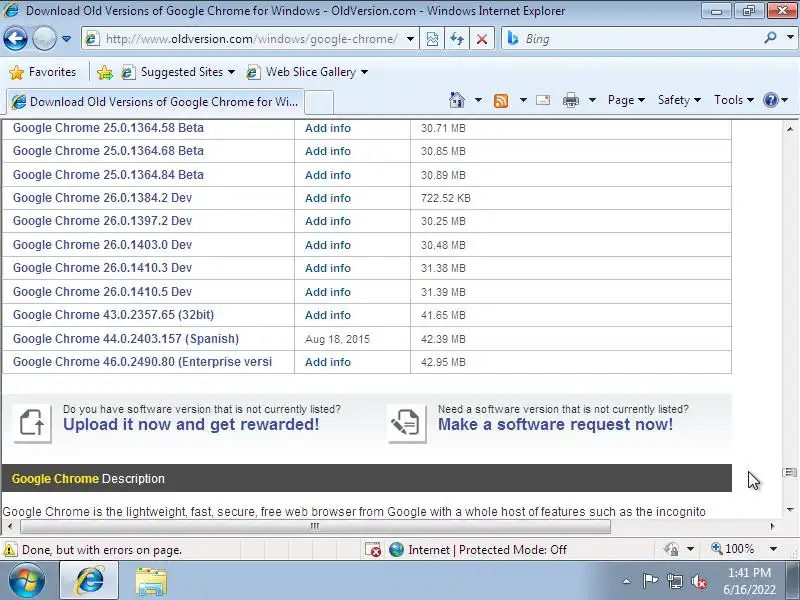Refresh the page with the Refresh icon
The width and height of the screenshot is (800, 600).
coord(457,39)
